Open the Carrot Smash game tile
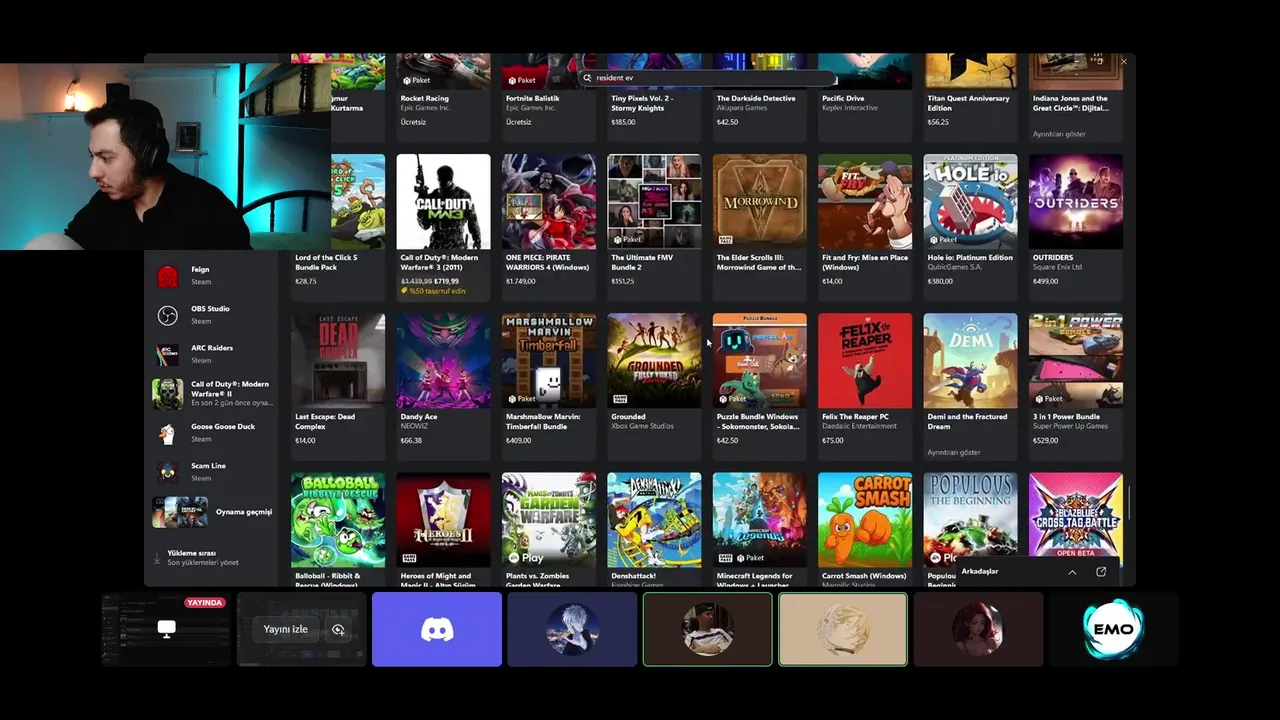The height and width of the screenshot is (720, 1280). coord(865,529)
